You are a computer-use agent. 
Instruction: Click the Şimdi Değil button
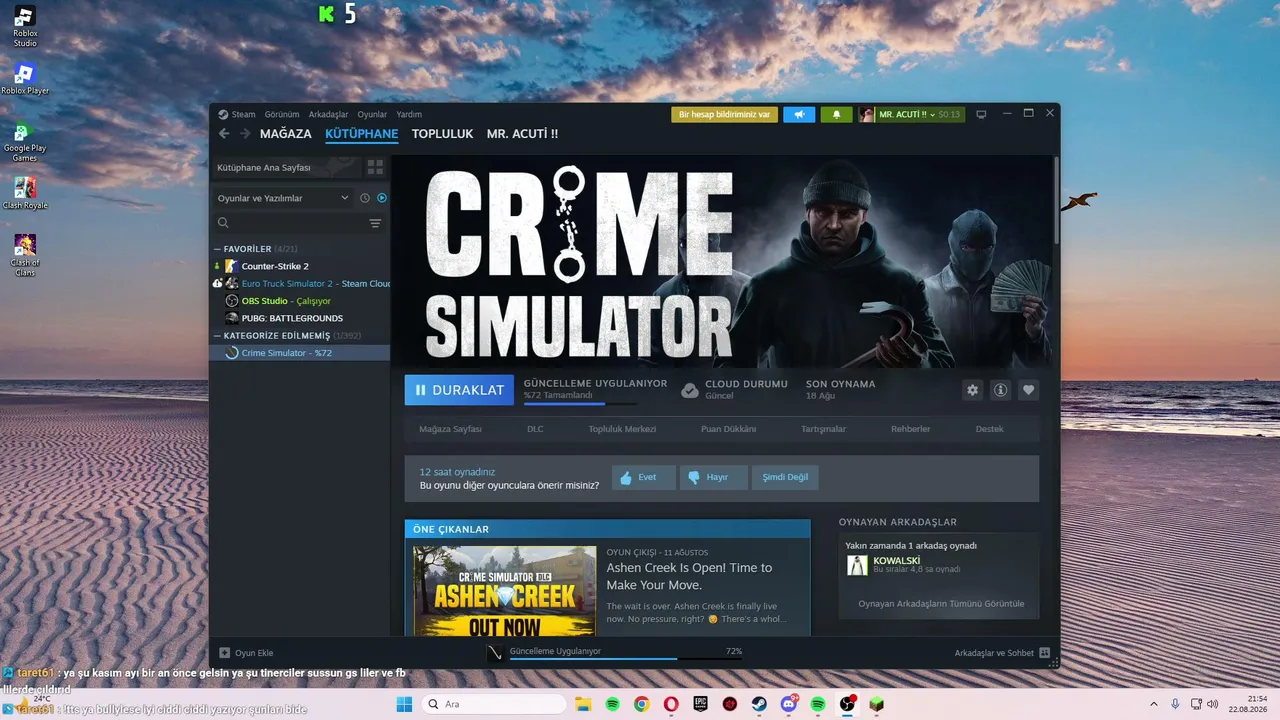pyautogui.click(x=785, y=477)
